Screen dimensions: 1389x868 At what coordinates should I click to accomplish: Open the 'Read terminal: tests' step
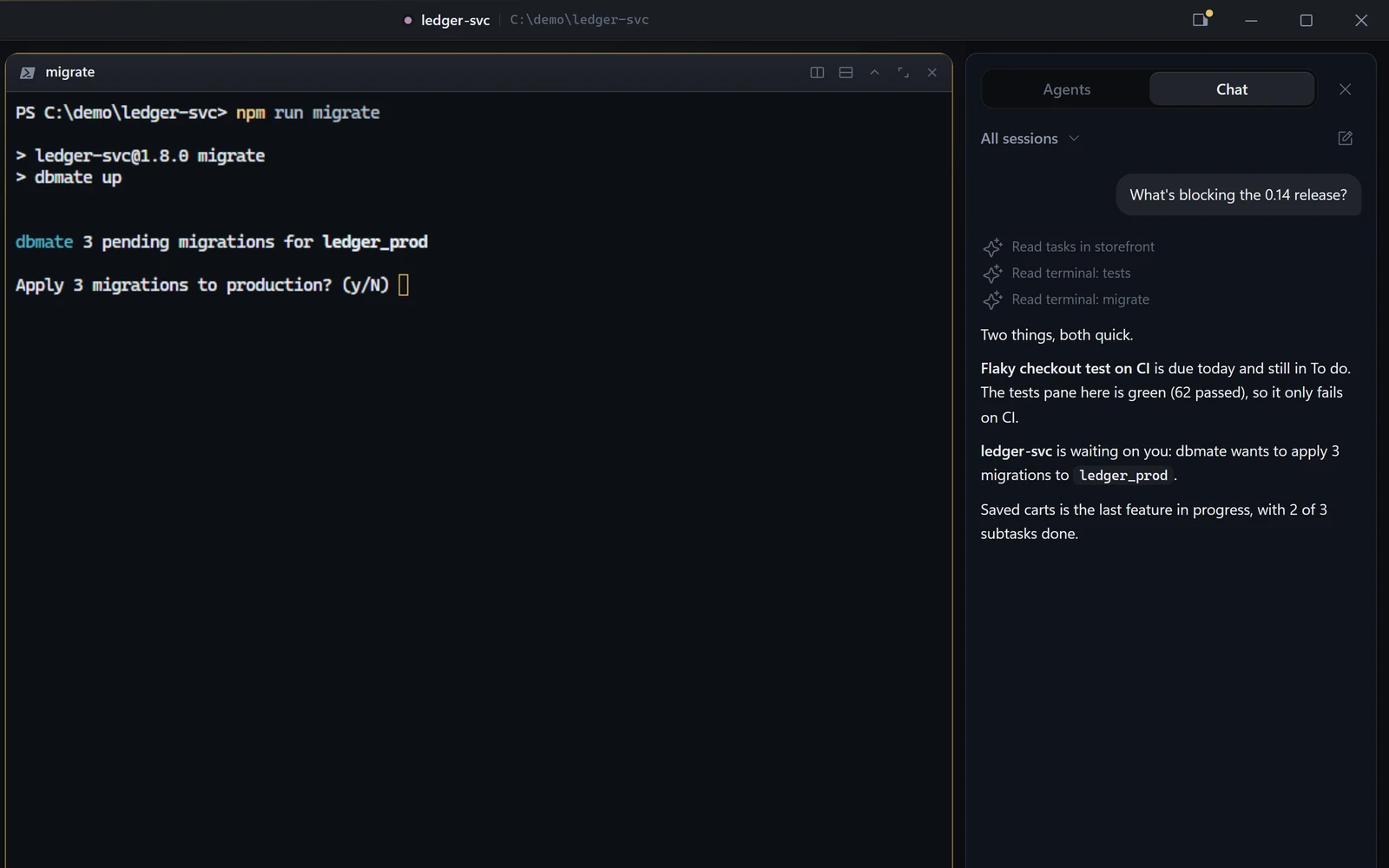1057,273
